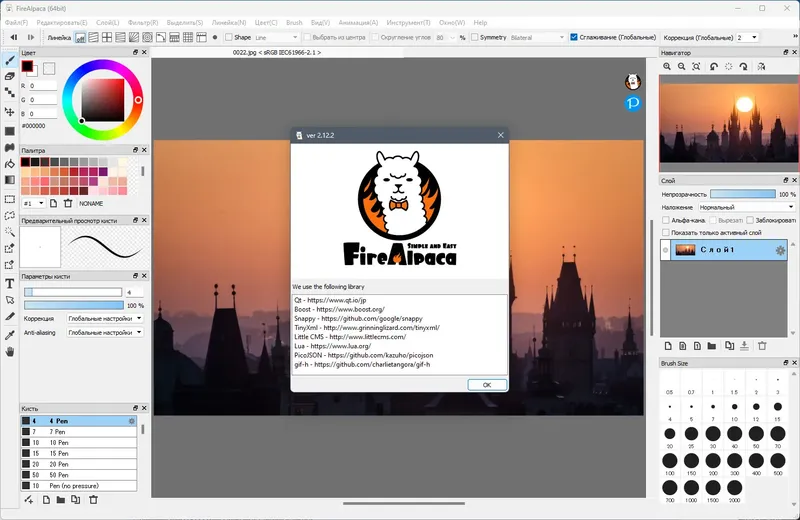This screenshot has width=800, height=520.
Task: Select the rectangular Selection tool
Action: click(10, 199)
